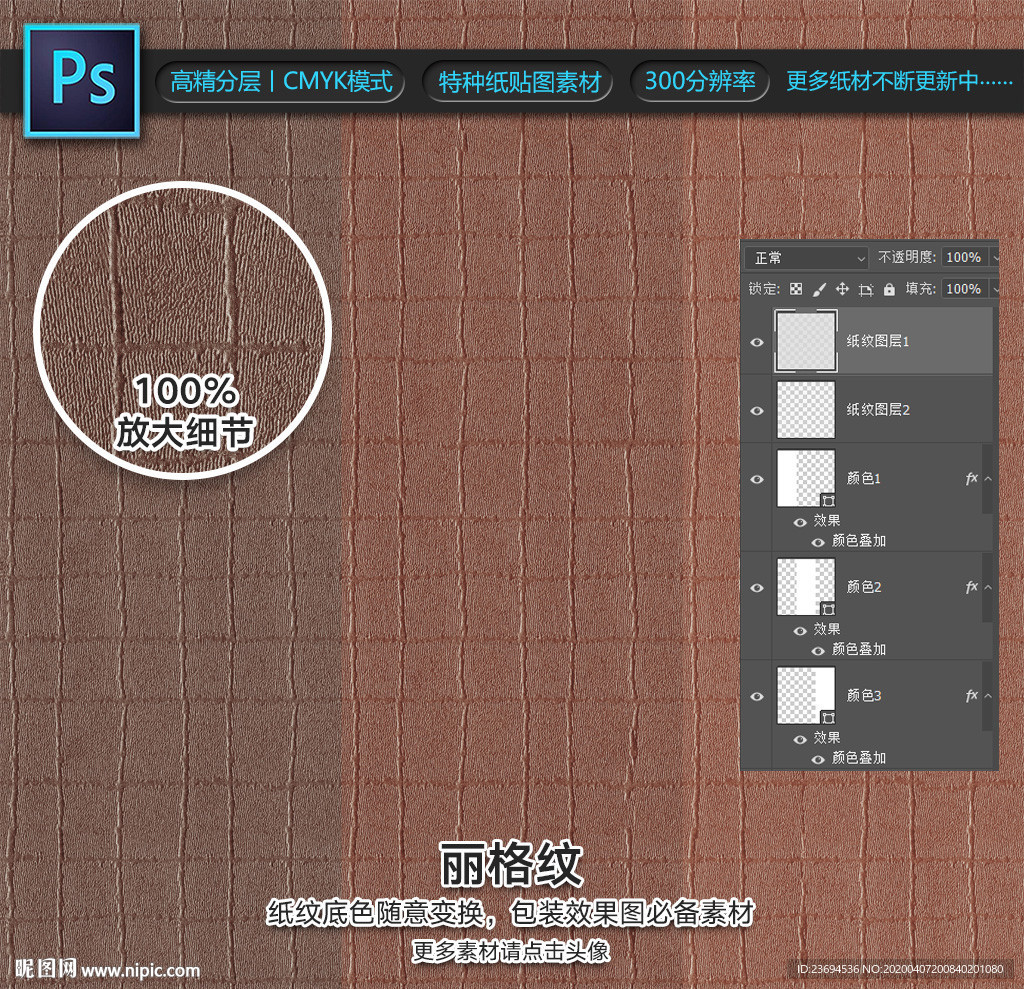Click layer name 纸纹图层2
The height and width of the screenshot is (989, 1024).
point(878,410)
